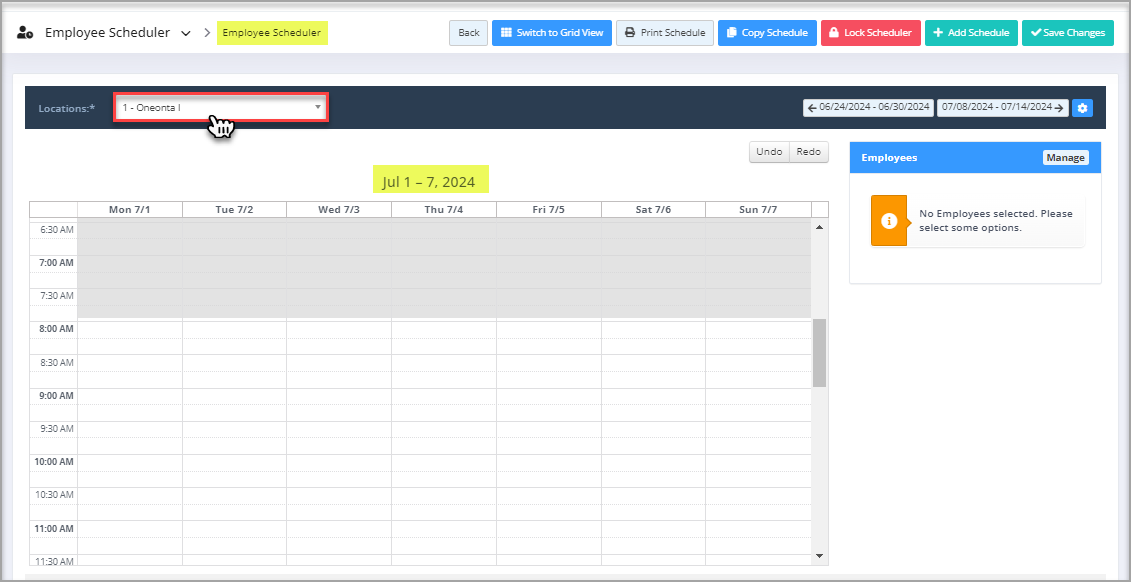Print the schedule
The width and height of the screenshot is (1131, 582).
(665, 32)
